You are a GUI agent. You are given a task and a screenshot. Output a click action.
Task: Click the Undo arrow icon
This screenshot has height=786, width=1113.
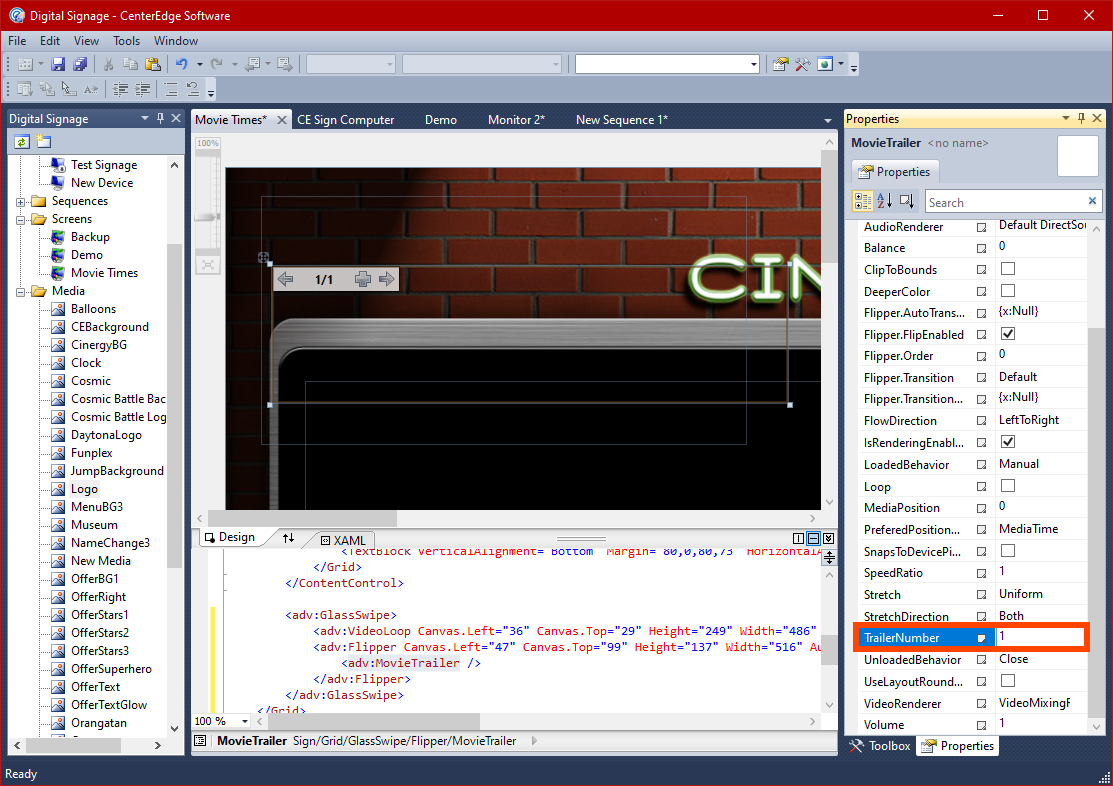182,65
